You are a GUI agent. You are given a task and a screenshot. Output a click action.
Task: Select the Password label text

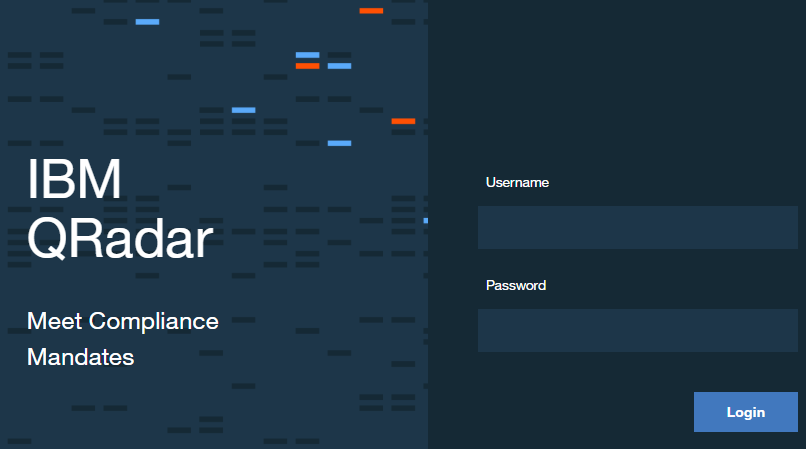click(x=516, y=285)
